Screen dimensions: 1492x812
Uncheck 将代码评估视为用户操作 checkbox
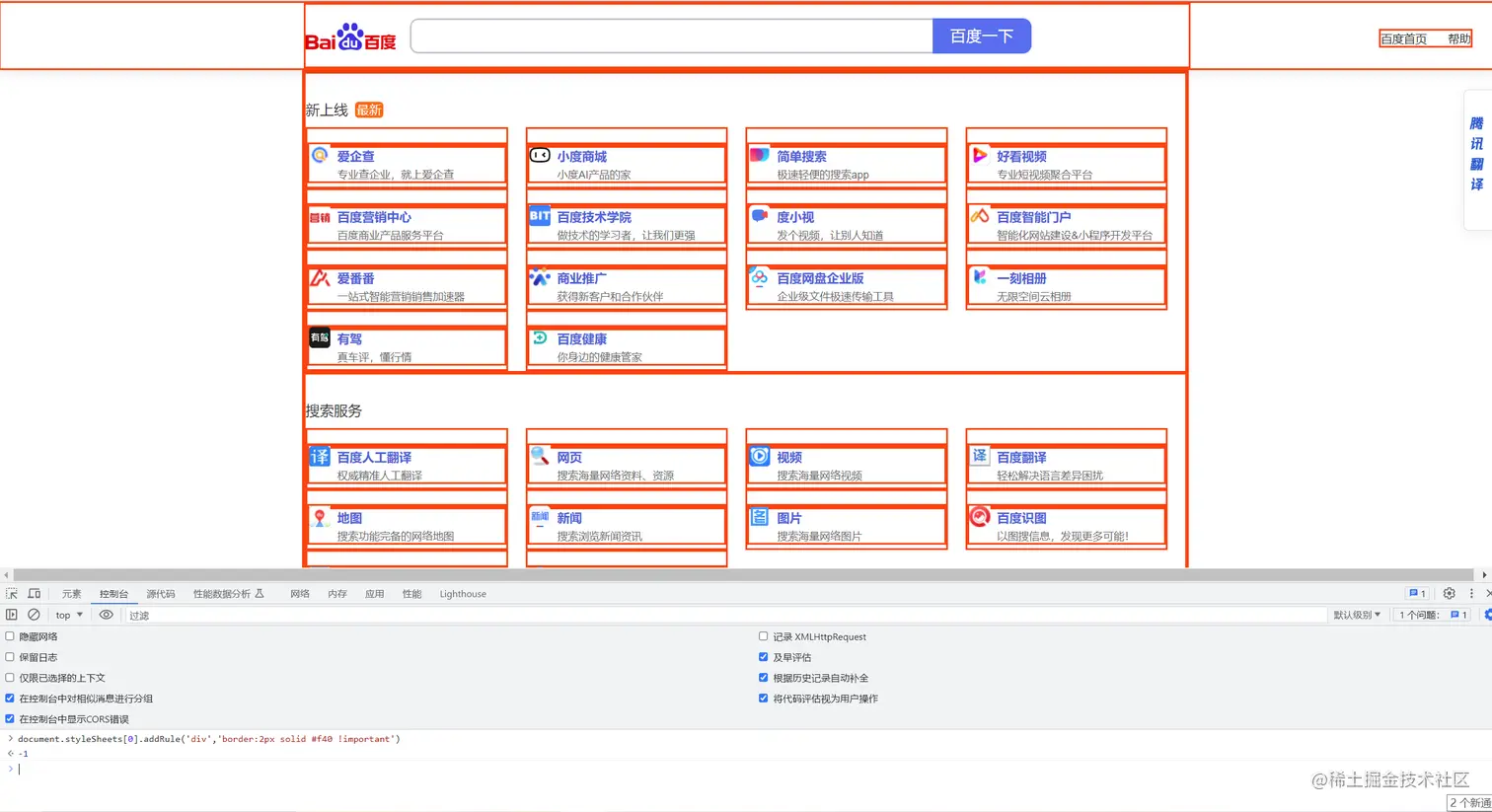point(763,699)
